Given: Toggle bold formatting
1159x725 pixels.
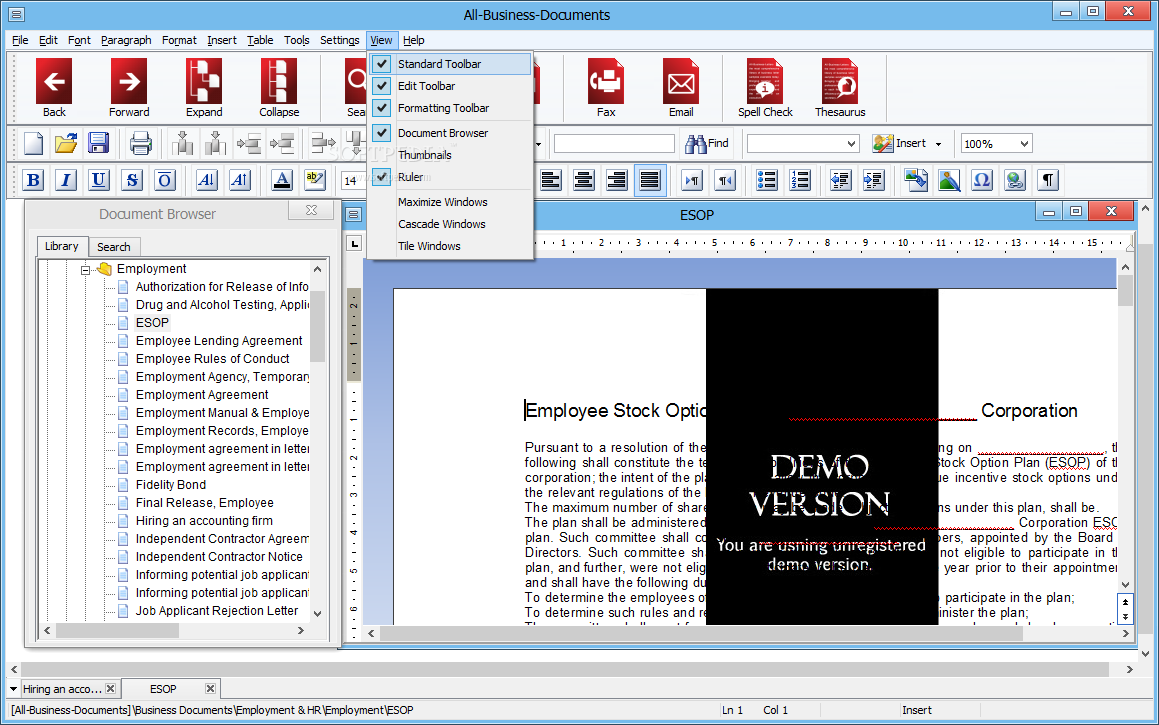Looking at the screenshot, I should click(33, 180).
